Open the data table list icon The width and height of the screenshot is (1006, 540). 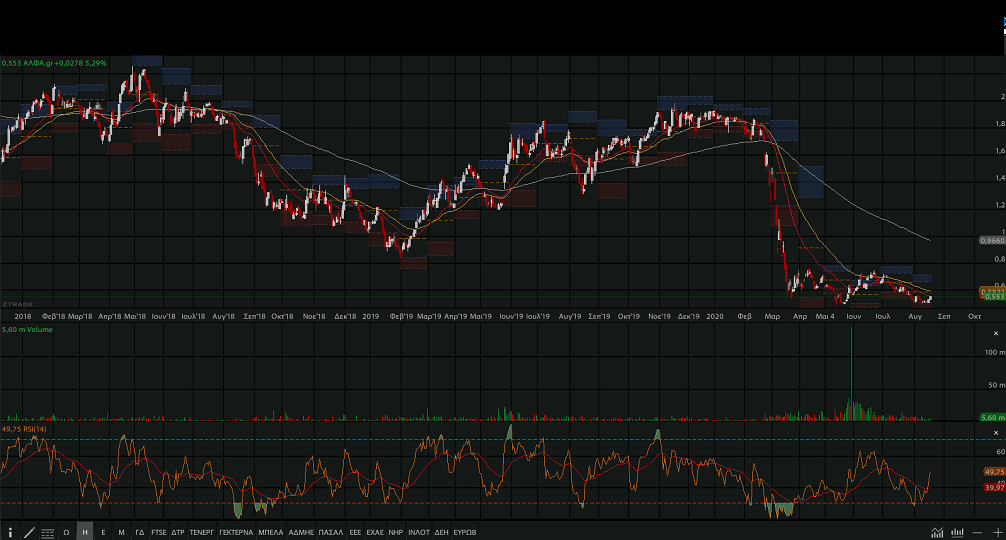click(48, 532)
